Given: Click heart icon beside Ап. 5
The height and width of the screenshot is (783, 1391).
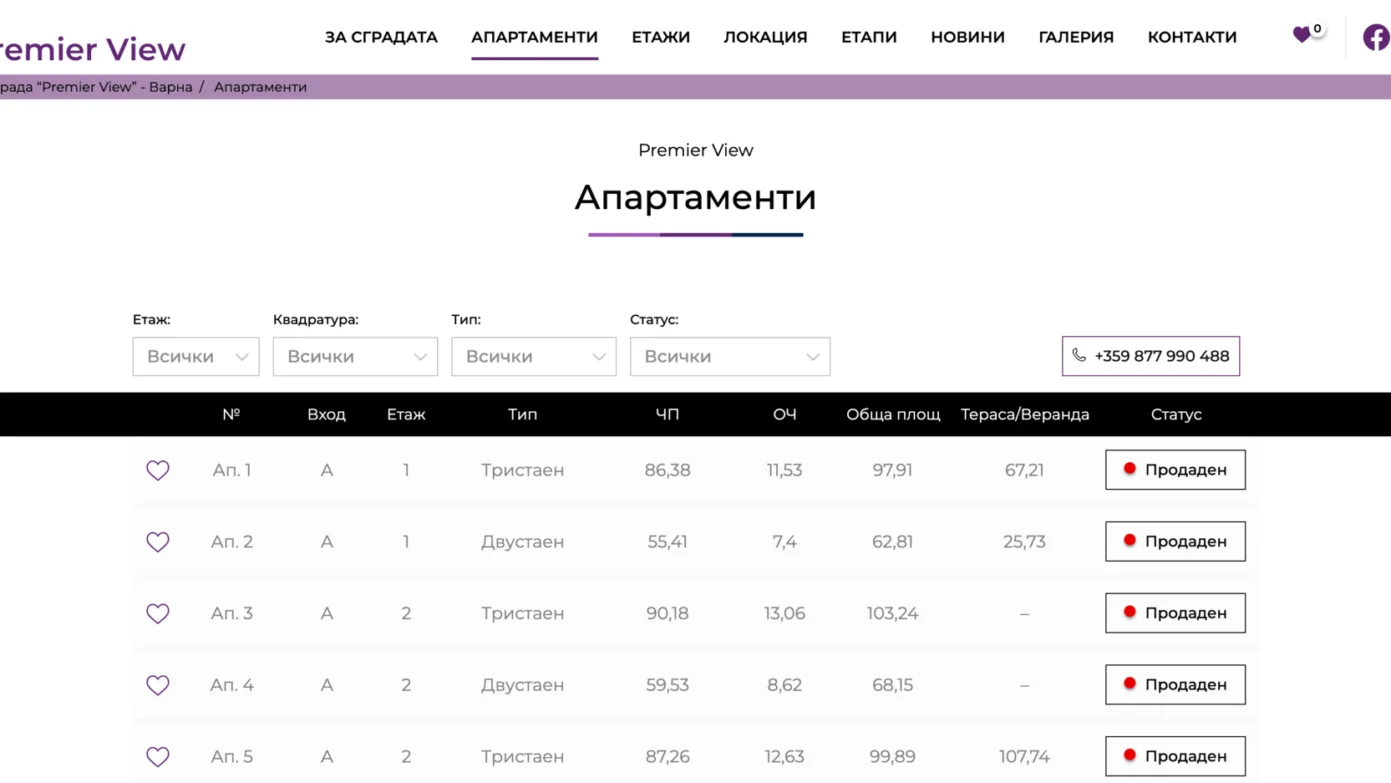Looking at the screenshot, I should pos(158,757).
